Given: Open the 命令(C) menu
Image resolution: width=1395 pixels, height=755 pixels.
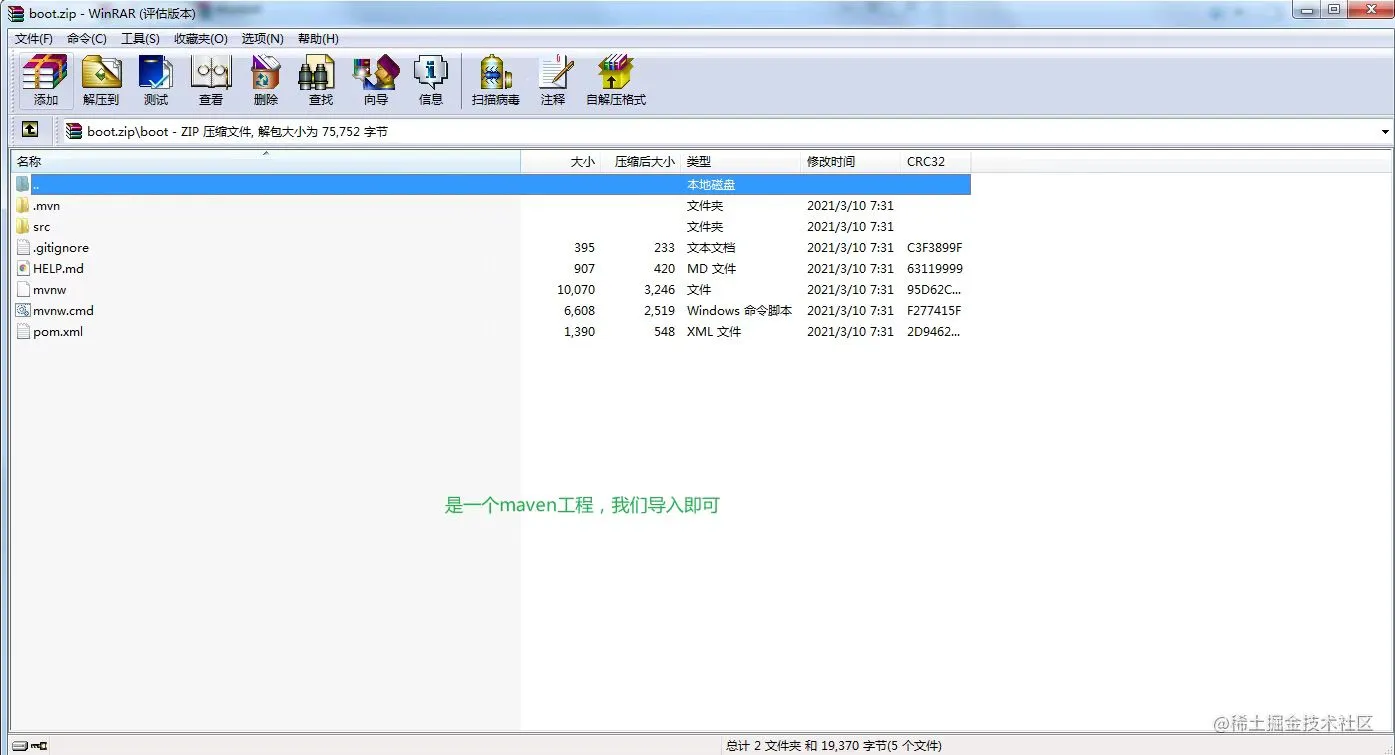Looking at the screenshot, I should pos(86,38).
